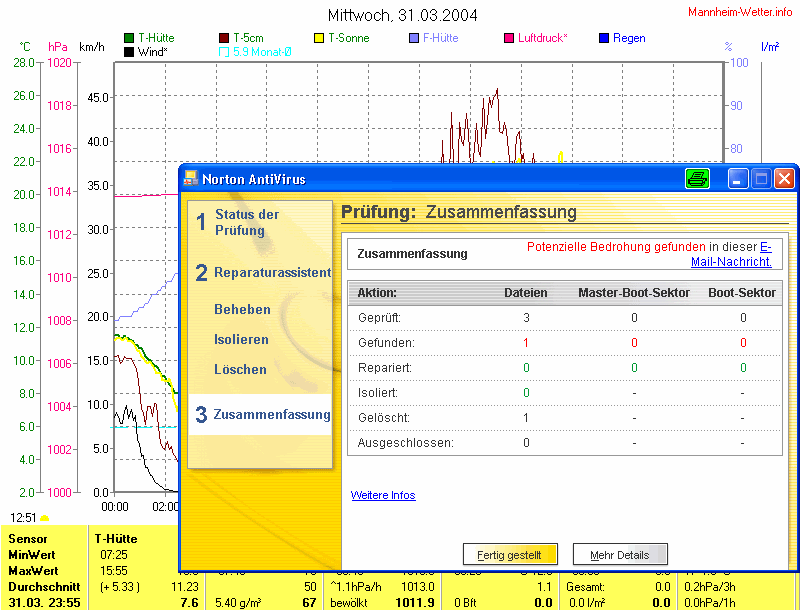This screenshot has width=800, height=610.
Task: Open step 1 Status der Prüfung
Action: pyautogui.click(x=246, y=222)
